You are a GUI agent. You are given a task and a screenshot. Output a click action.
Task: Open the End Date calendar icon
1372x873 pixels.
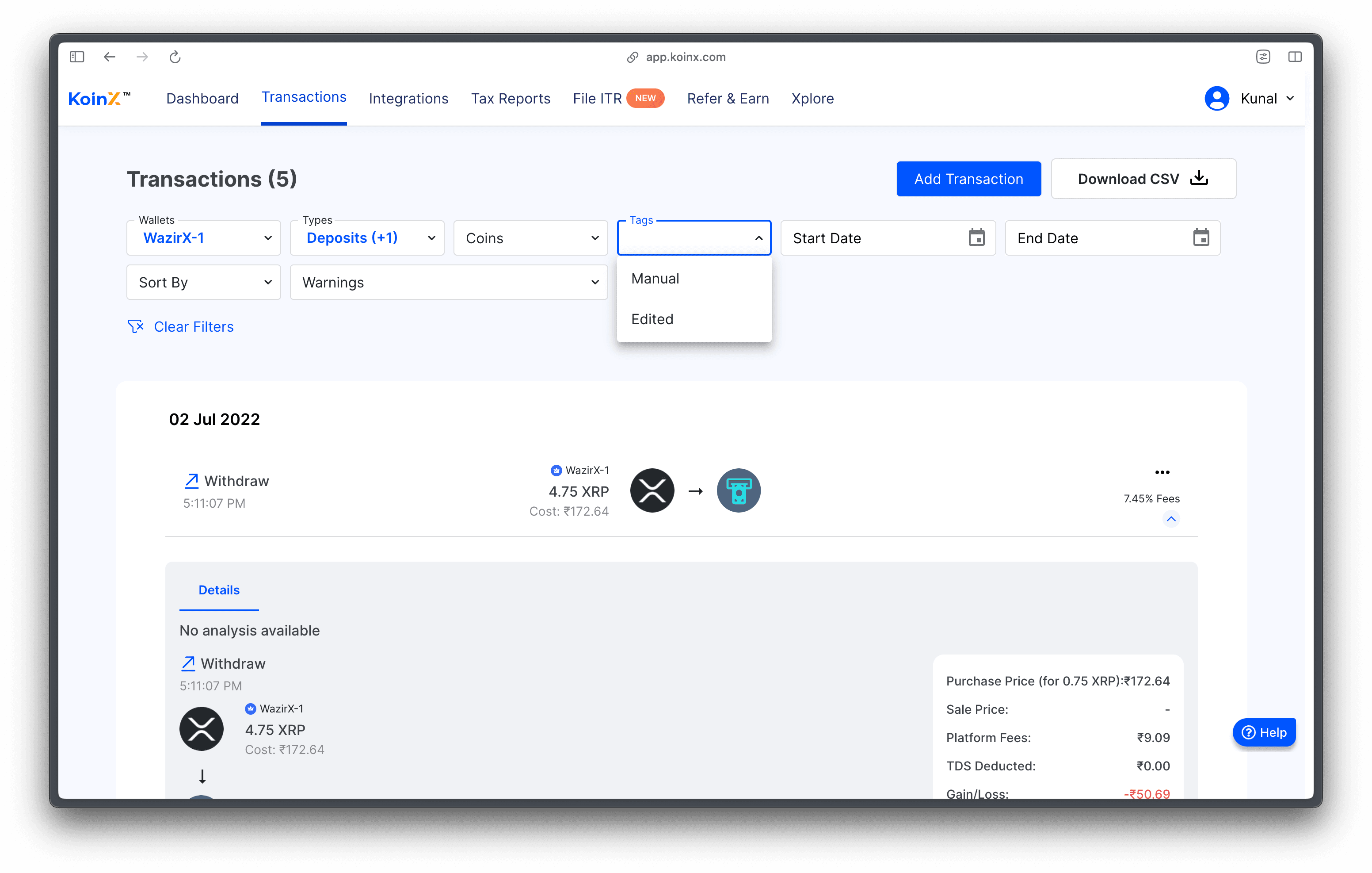coord(1201,237)
